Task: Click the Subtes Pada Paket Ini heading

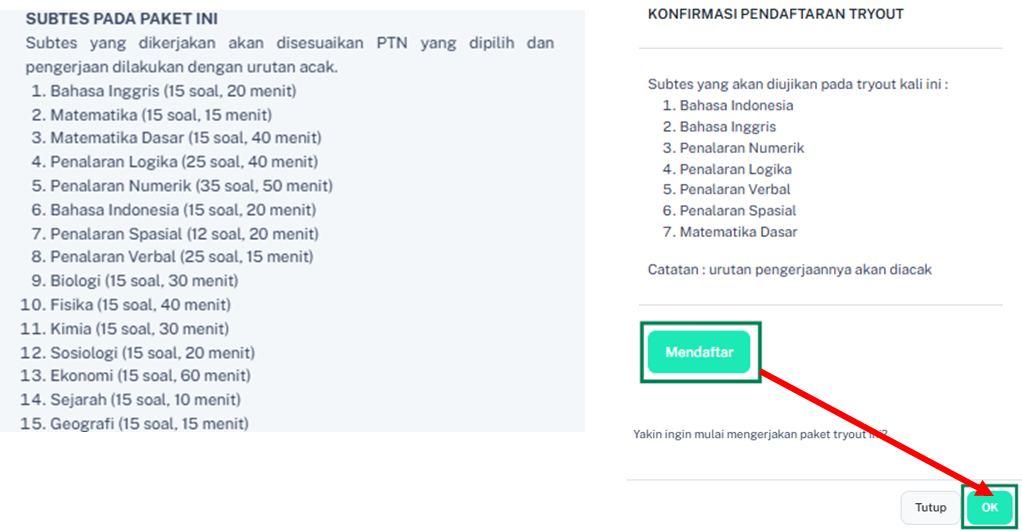Action: tap(122, 19)
